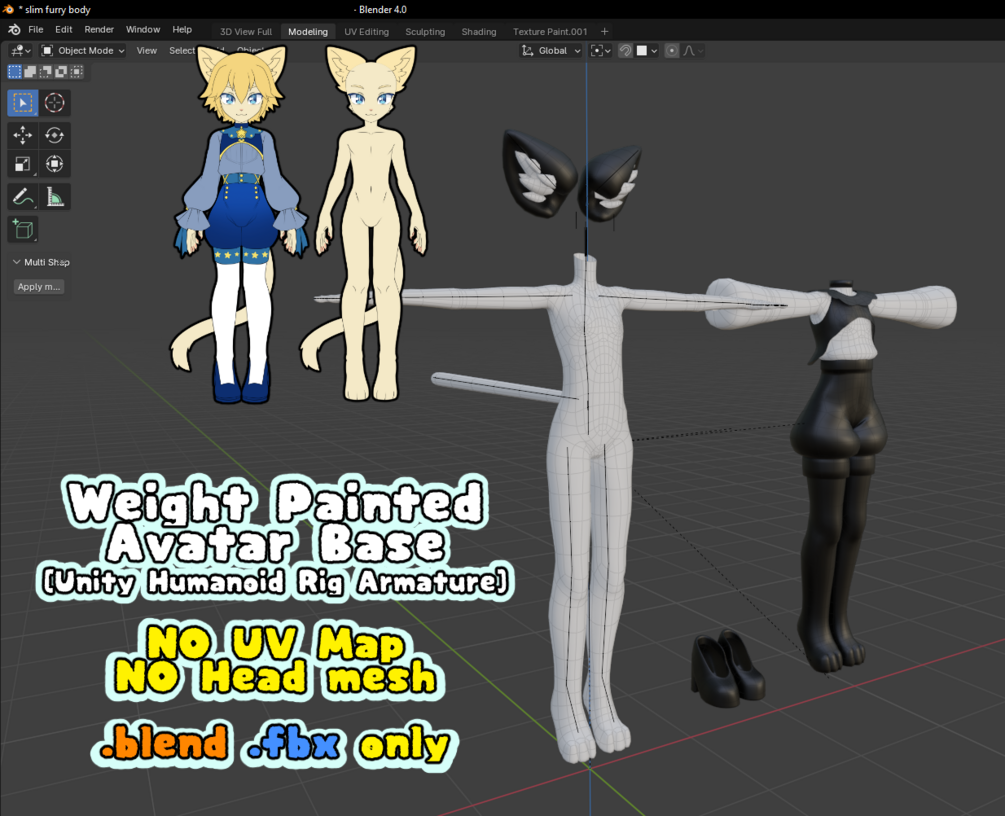Toggle proportional editing
Screen dimensions: 1005x816
(672, 51)
